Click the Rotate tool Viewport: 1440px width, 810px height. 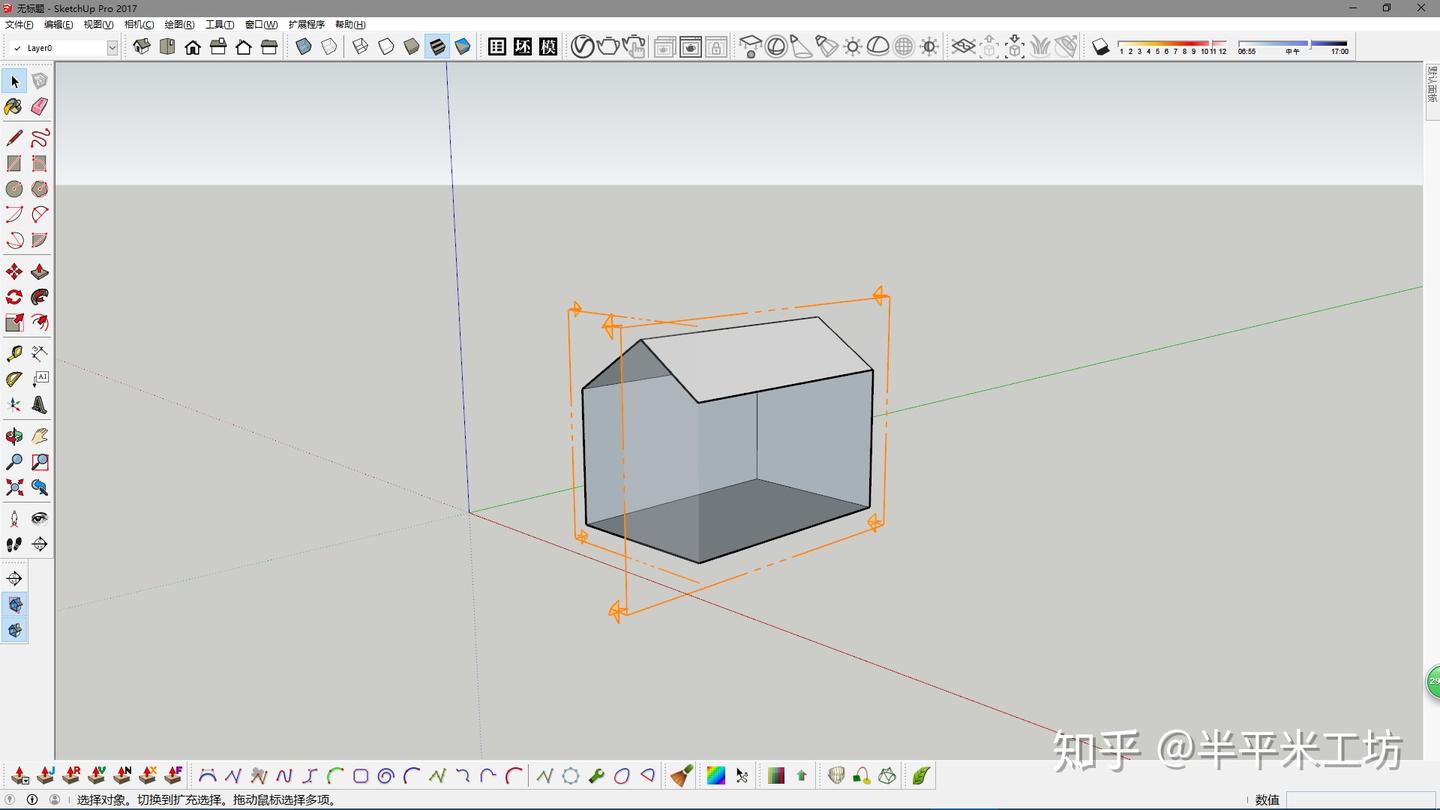(14, 298)
